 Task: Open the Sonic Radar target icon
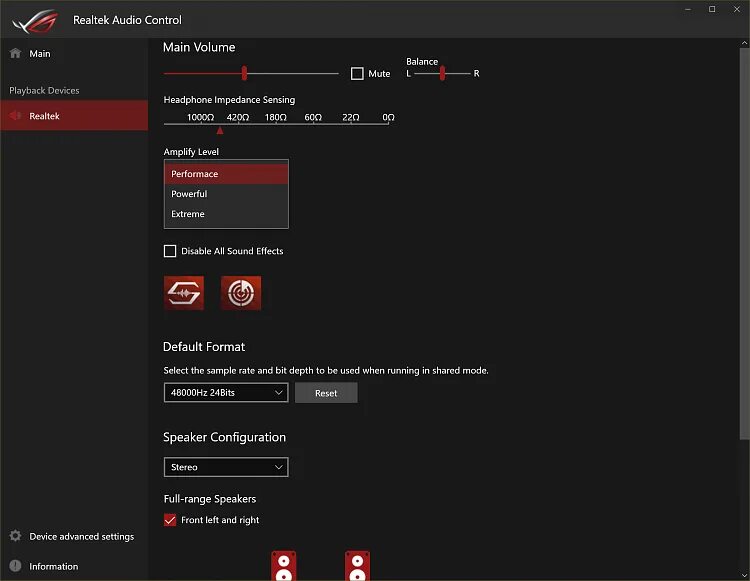pyautogui.click(x=241, y=293)
